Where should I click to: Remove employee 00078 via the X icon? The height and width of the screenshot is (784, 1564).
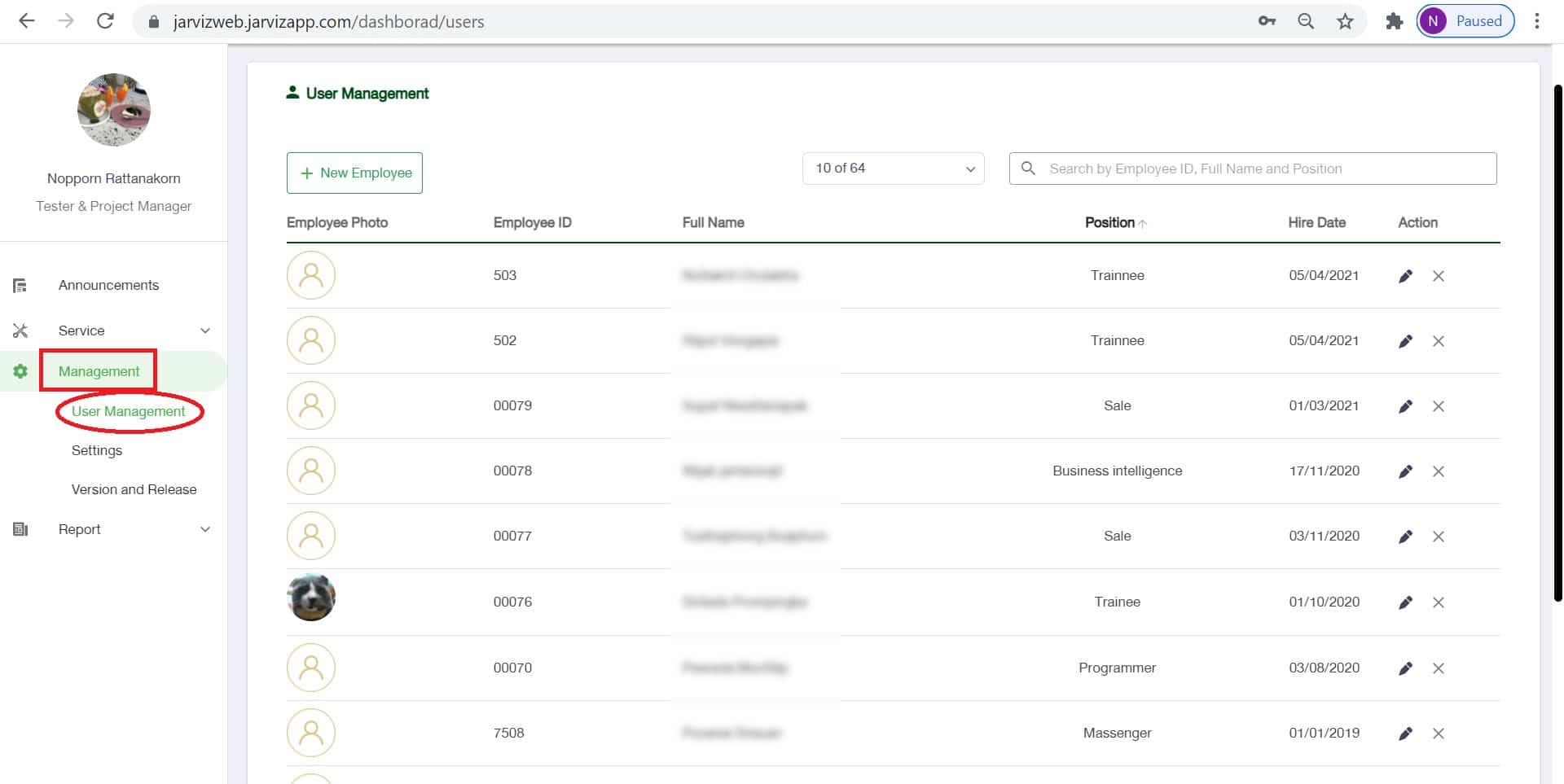pos(1439,471)
